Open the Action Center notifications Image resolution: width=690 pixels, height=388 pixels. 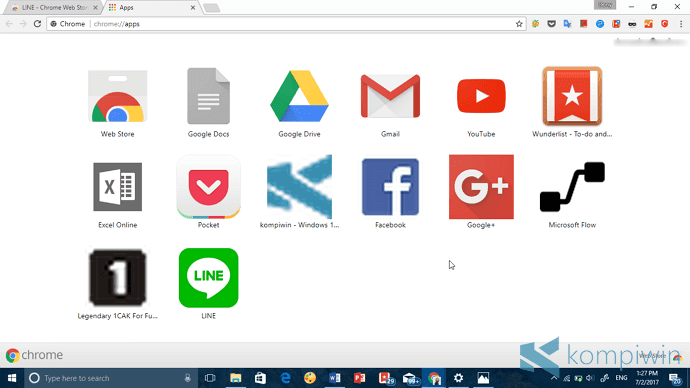pyautogui.click(x=675, y=378)
